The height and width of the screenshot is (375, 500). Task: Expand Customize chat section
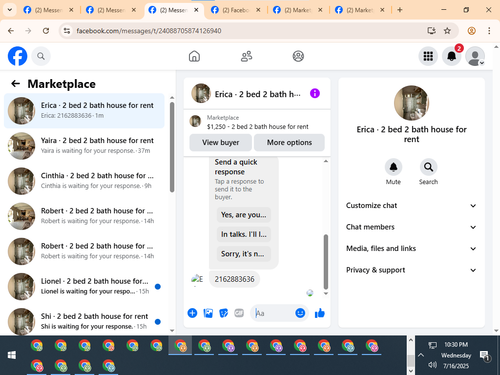coord(411,205)
